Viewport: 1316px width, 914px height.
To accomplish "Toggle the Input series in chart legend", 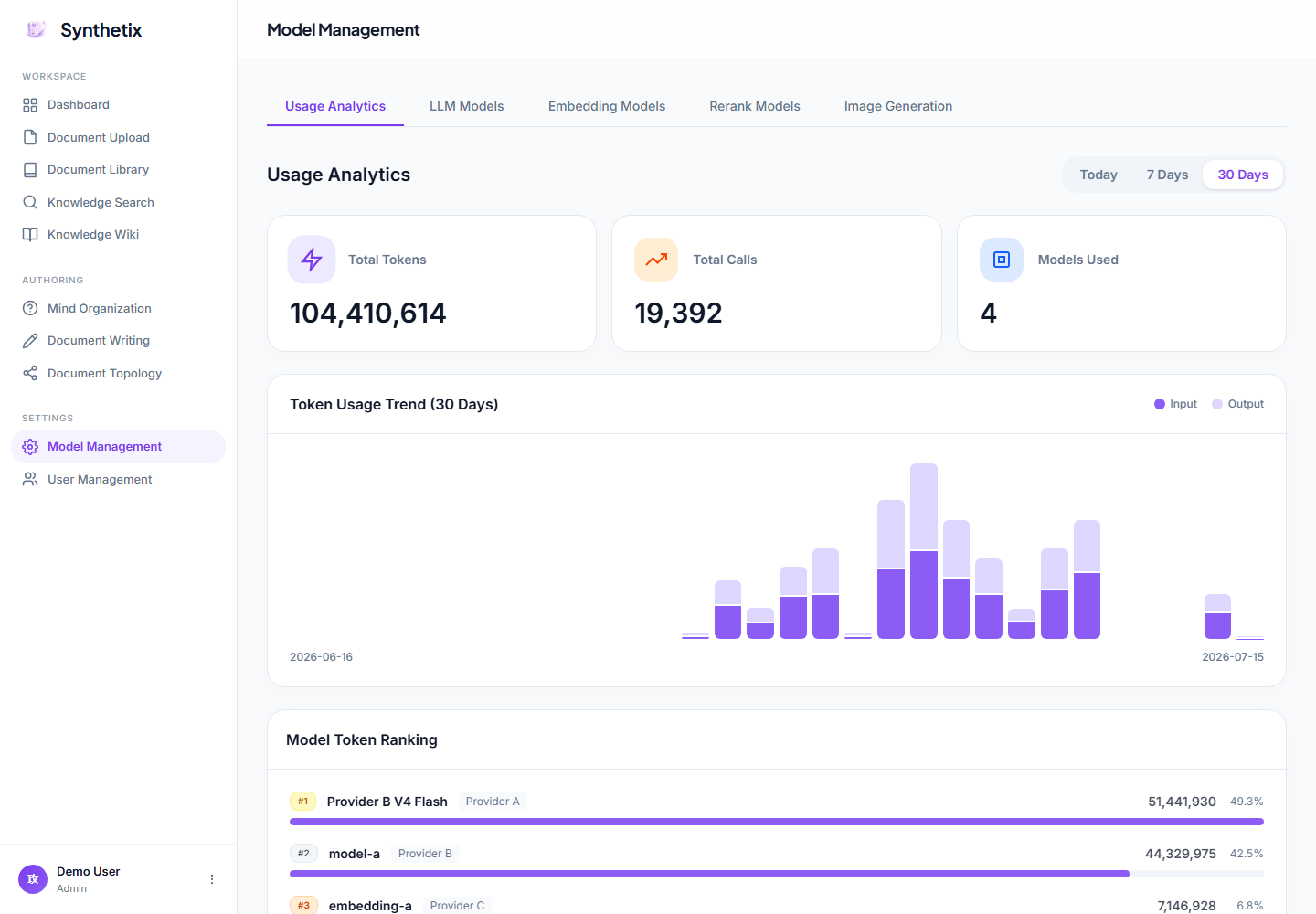I will coord(1175,404).
